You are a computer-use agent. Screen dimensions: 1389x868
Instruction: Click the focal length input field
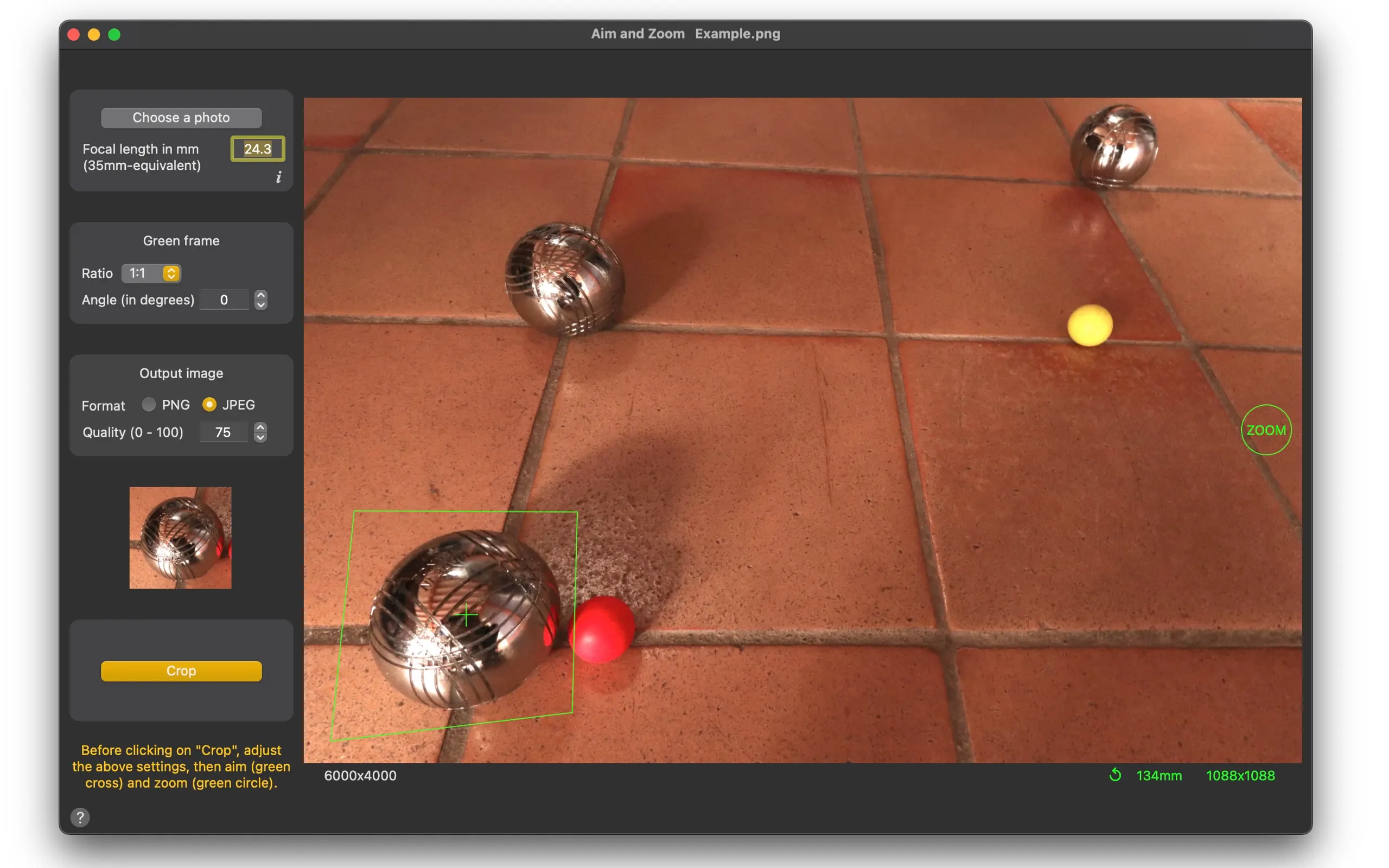[x=257, y=149]
